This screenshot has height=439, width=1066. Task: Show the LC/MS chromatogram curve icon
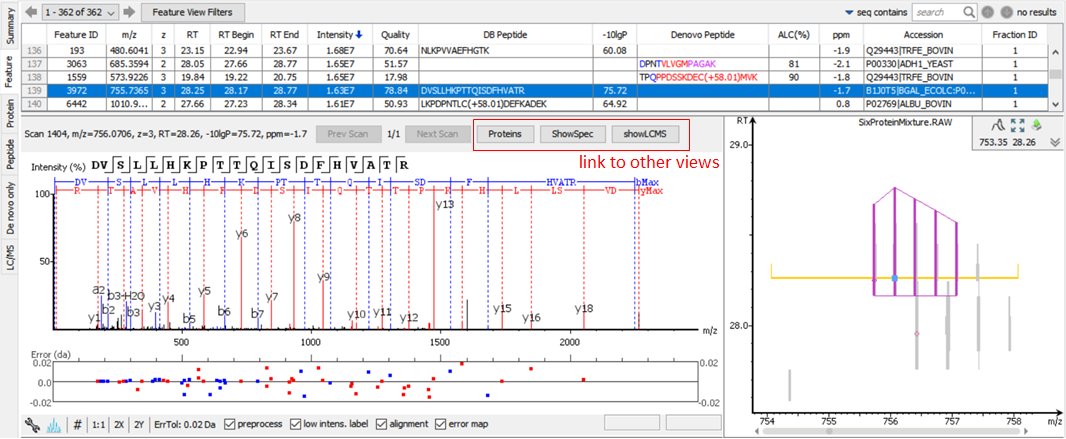(1000, 125)
